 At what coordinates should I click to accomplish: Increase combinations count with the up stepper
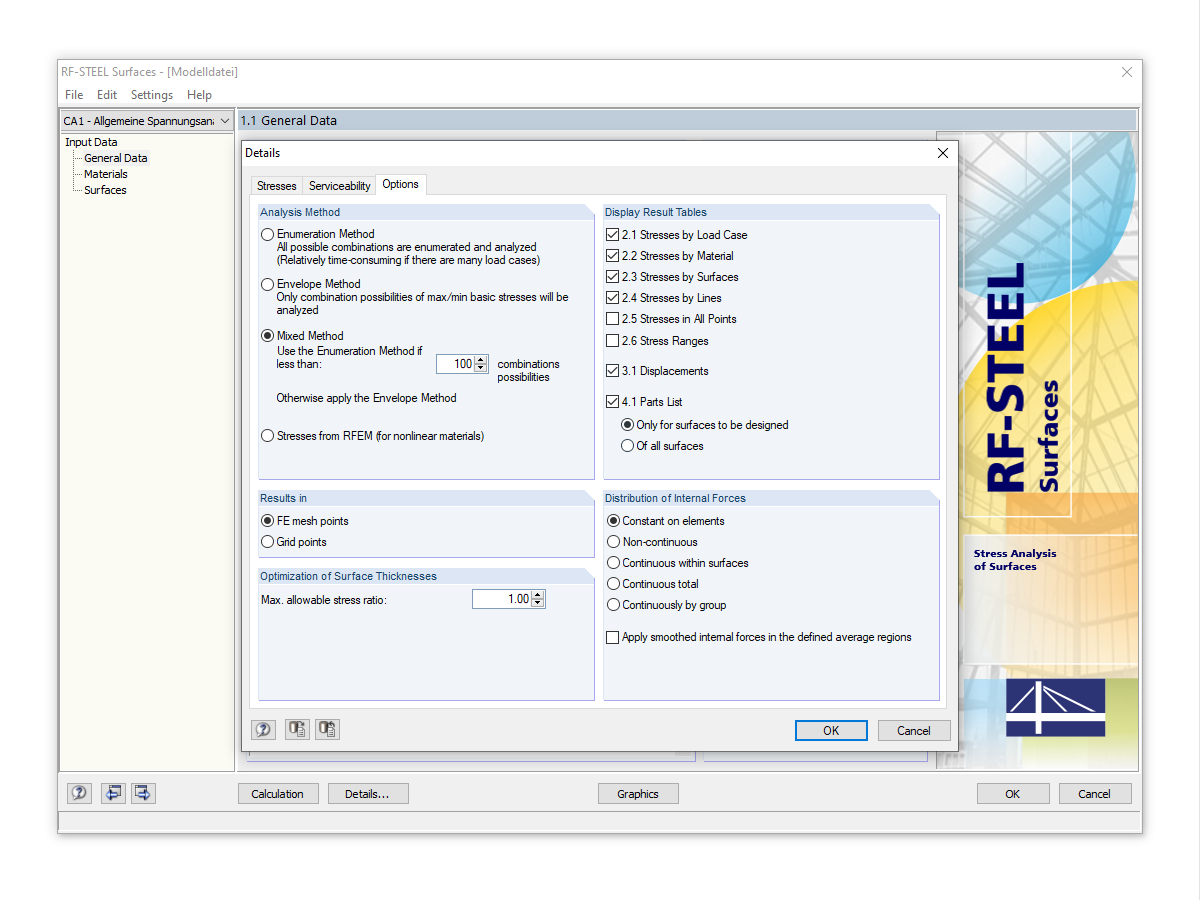pos(481,359)
